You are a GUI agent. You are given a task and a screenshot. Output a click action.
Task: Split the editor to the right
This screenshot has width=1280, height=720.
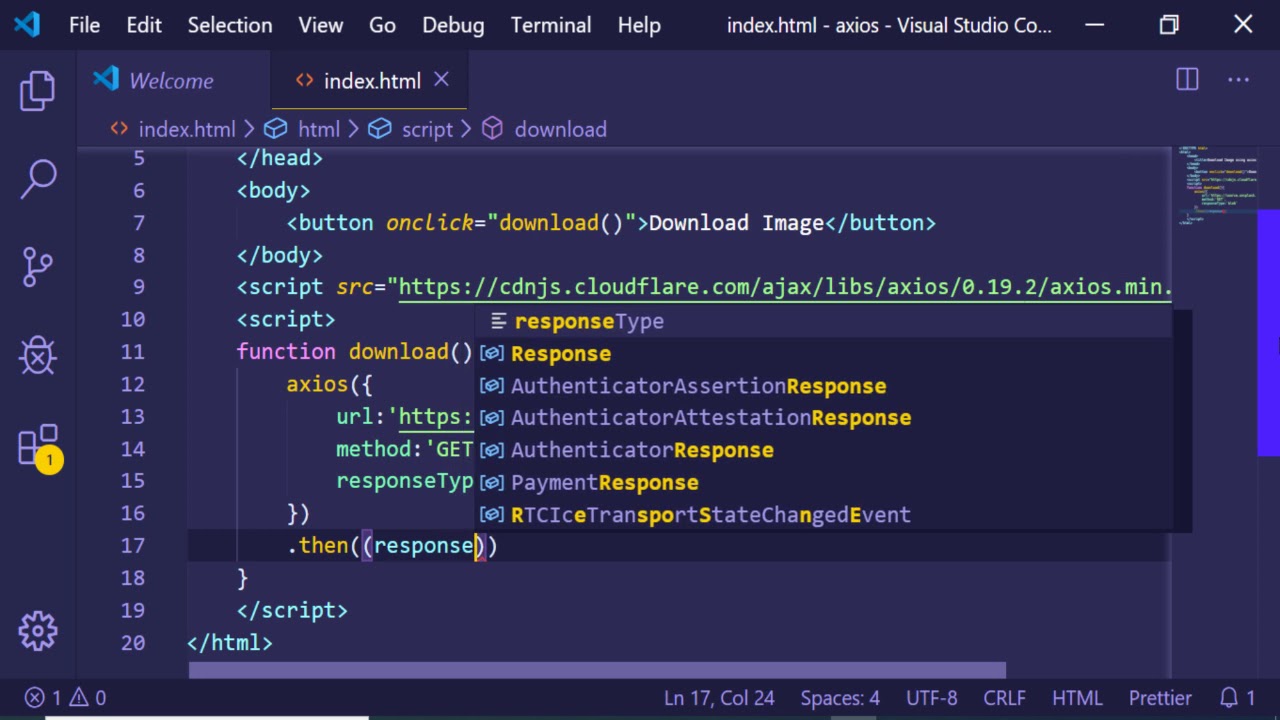tap(1187, 80)
